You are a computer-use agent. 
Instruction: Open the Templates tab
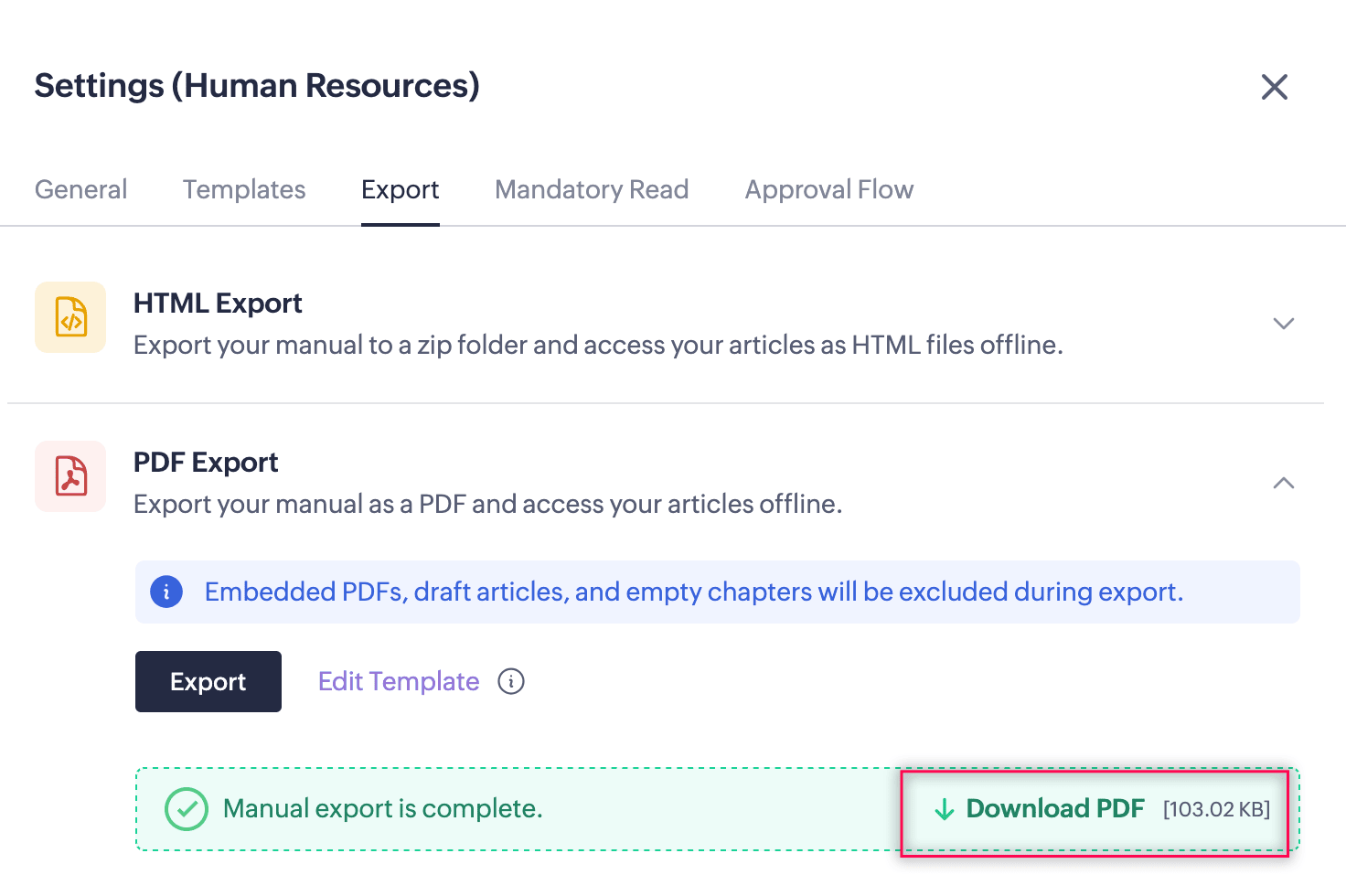click(244, 189)
